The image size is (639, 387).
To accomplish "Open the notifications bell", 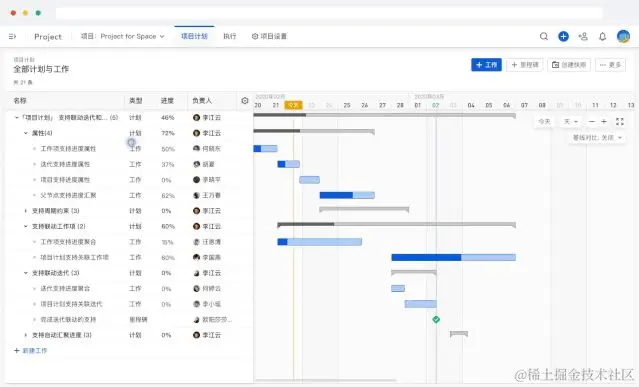I will (602, 36).
